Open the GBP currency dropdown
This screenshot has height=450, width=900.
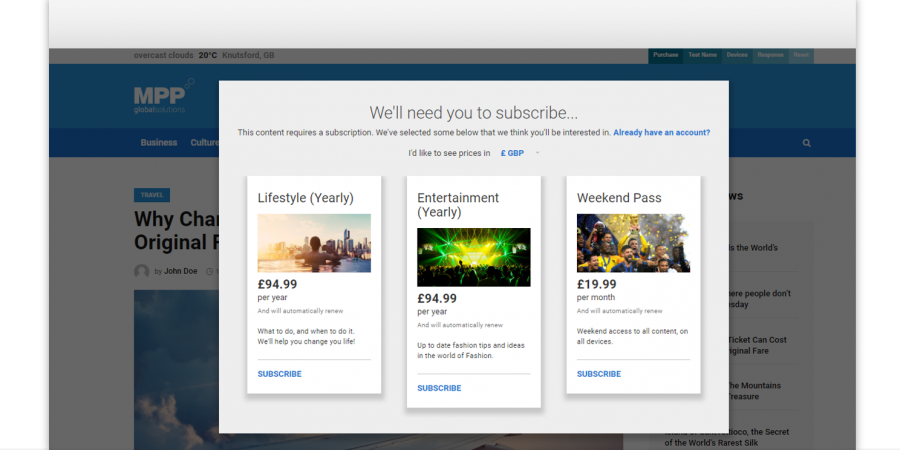(x=512, y=153)
